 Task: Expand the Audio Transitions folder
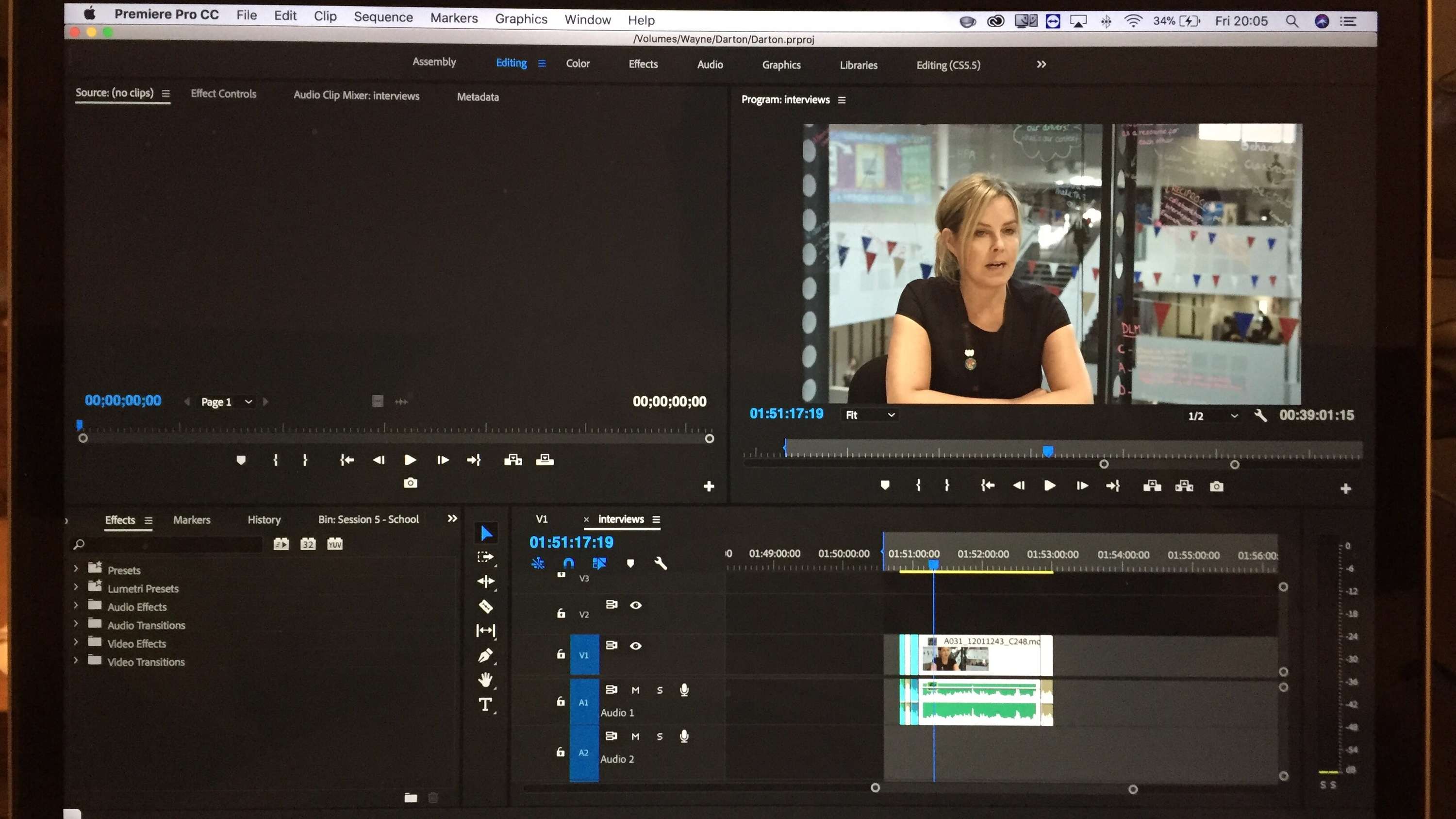click(x=76, y=623)
